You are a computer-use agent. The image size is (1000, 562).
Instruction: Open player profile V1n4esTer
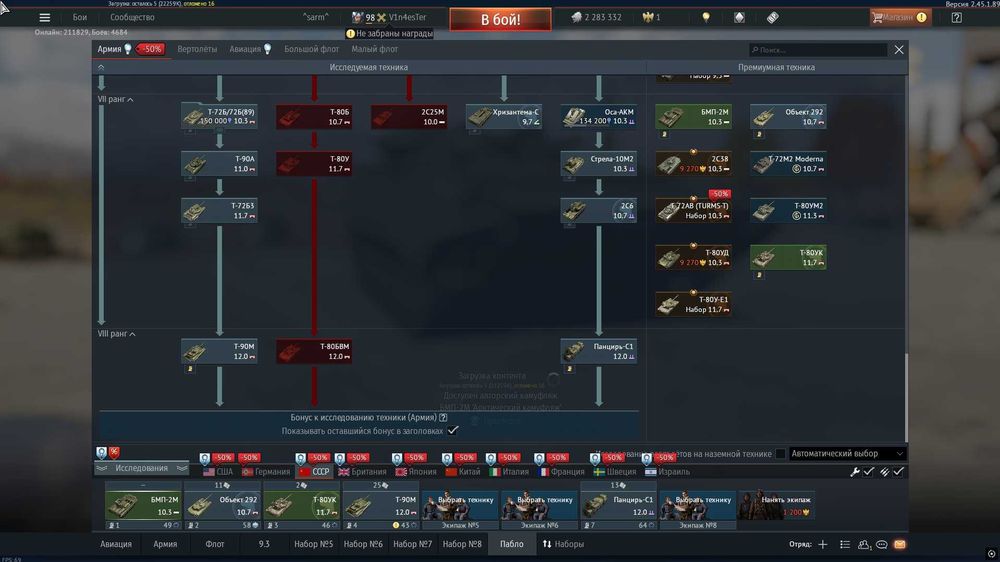point(408,17)
